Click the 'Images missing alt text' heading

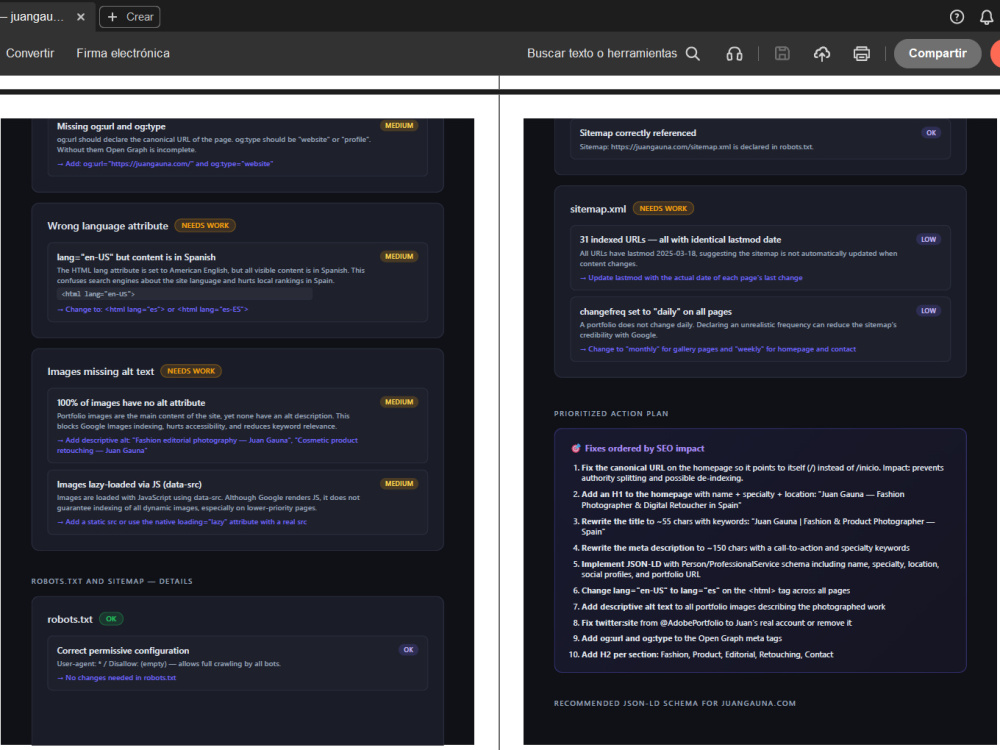101,372
